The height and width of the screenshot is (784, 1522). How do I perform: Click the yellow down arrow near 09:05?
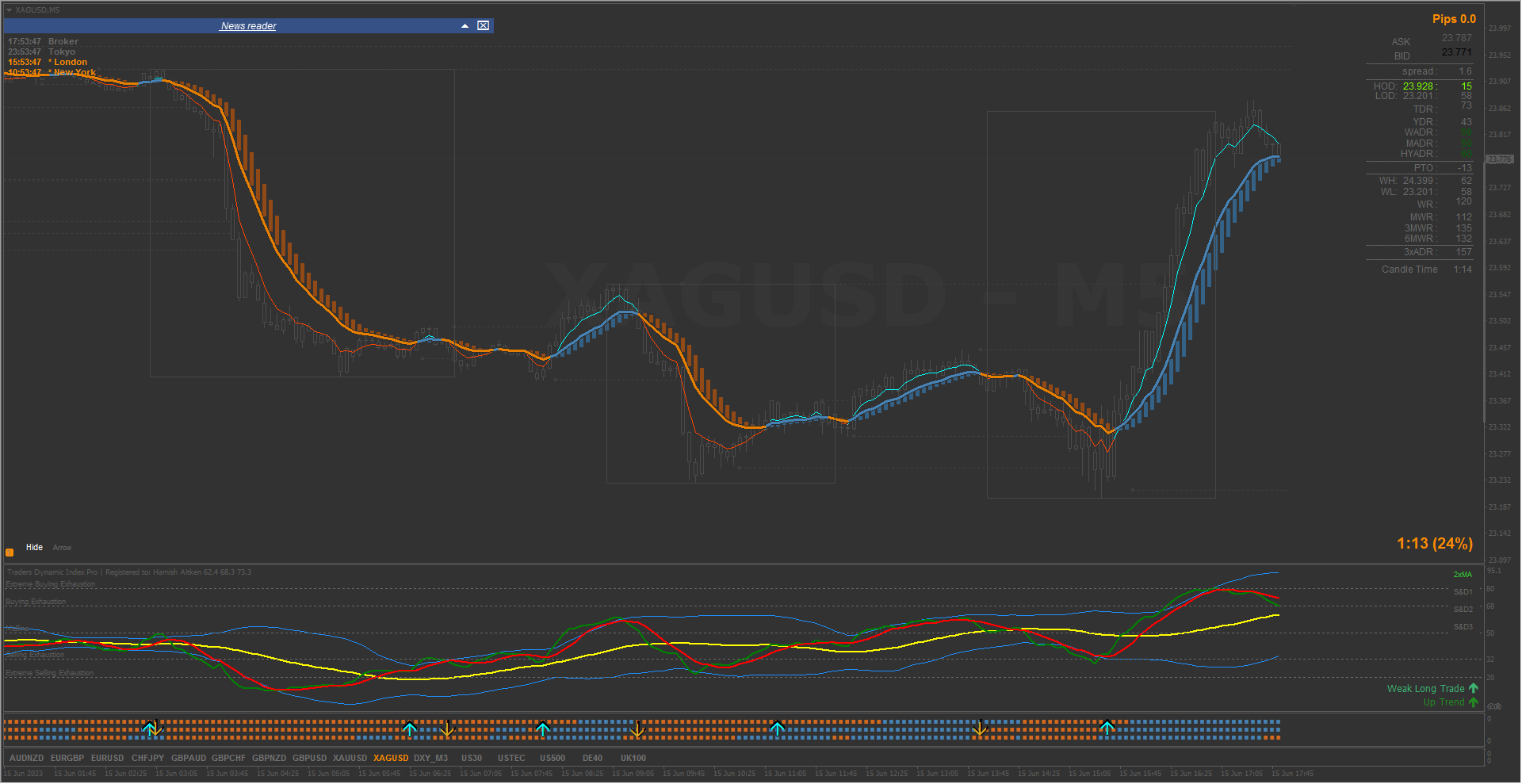point(637,728)
